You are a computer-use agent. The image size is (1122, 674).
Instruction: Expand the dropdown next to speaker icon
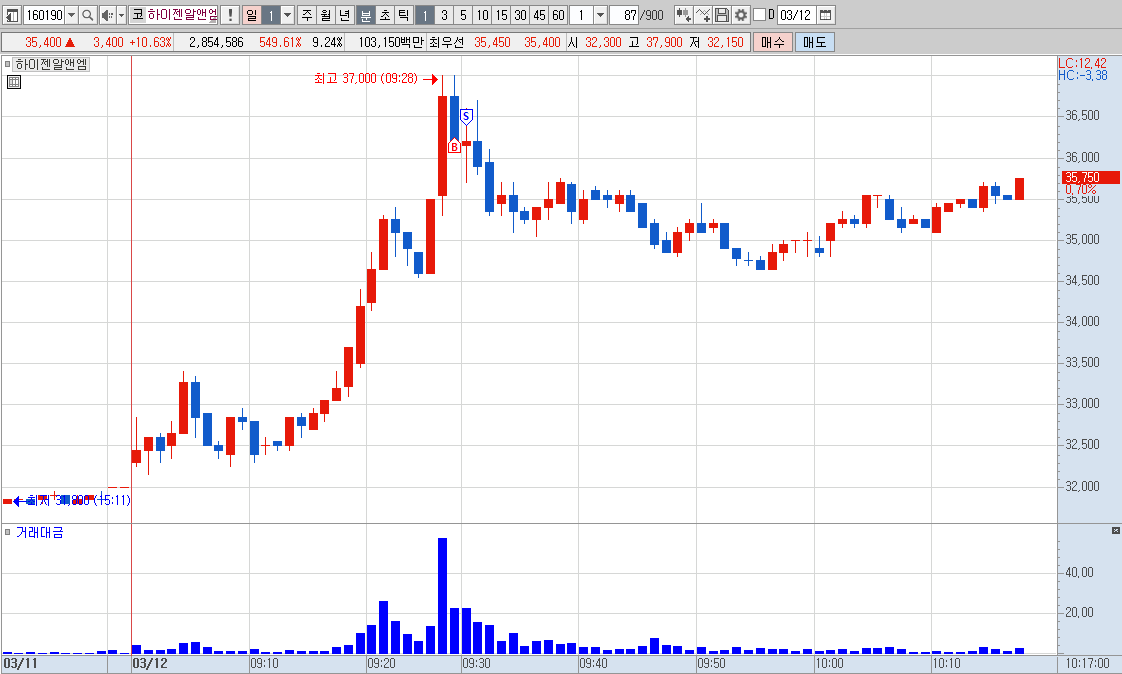coord(121,15)
